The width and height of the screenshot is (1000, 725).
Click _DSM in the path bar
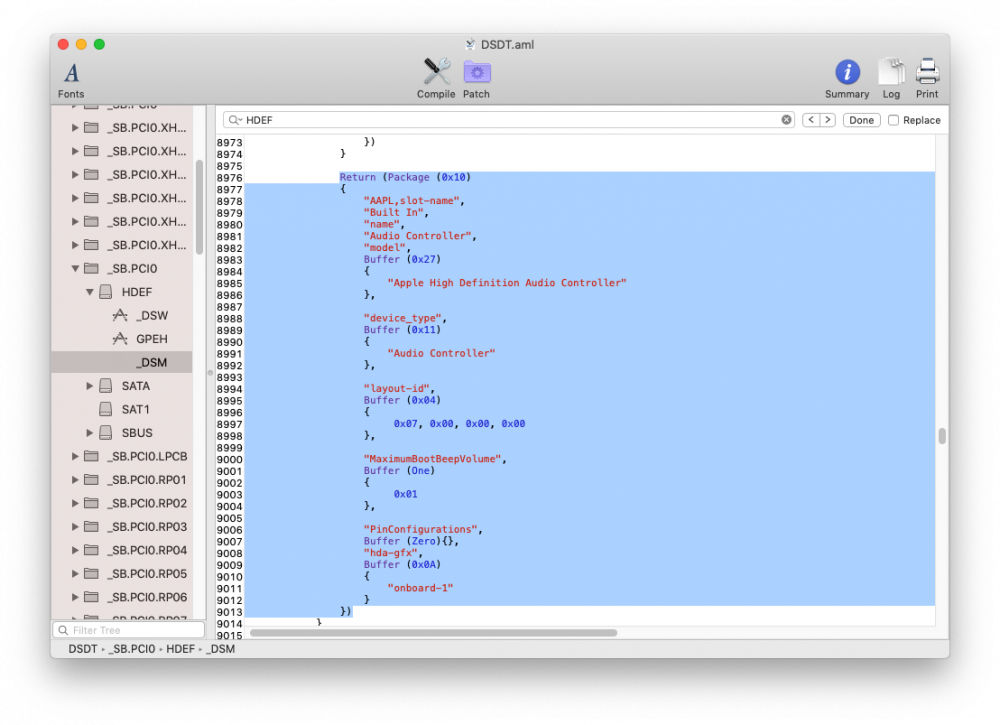pos(221,649)
